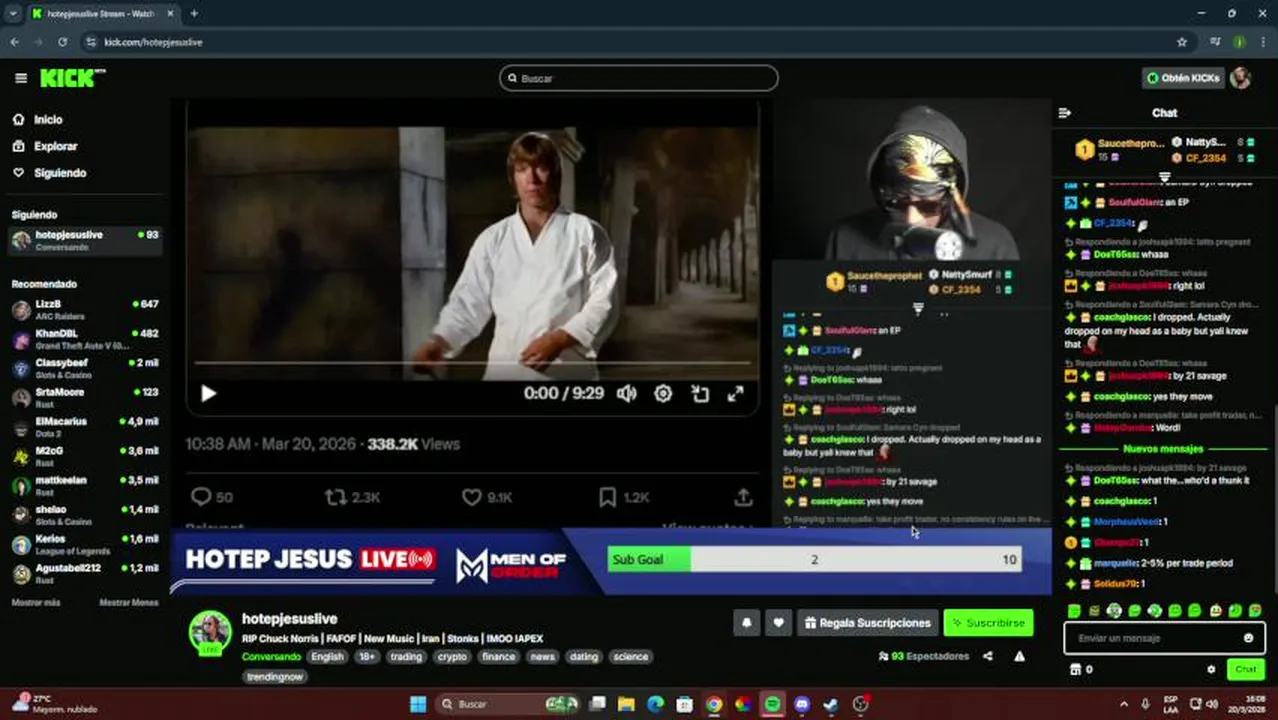Viewport: 1278px width, 720px height.
Task: Click the tweet reply comment icon
Action: pos(201,497)
